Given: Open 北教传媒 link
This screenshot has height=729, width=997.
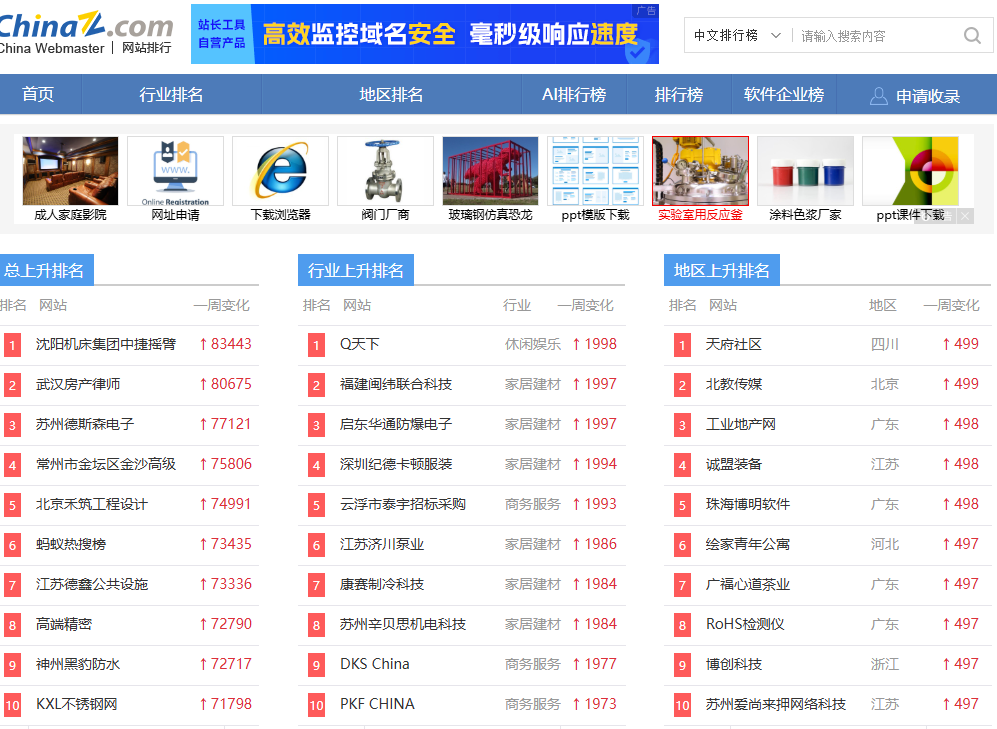Looking at the screenshot, I should tap(733, 384).
